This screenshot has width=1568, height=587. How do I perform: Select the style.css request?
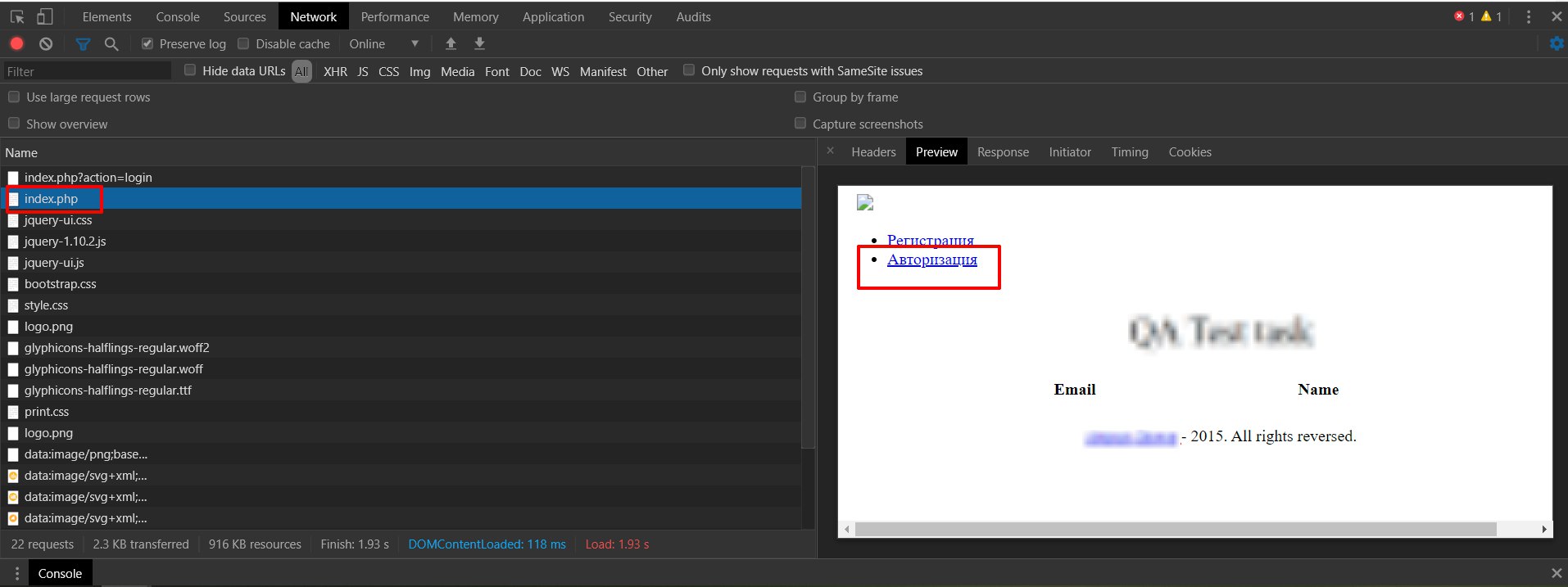[x=401, y=305]
